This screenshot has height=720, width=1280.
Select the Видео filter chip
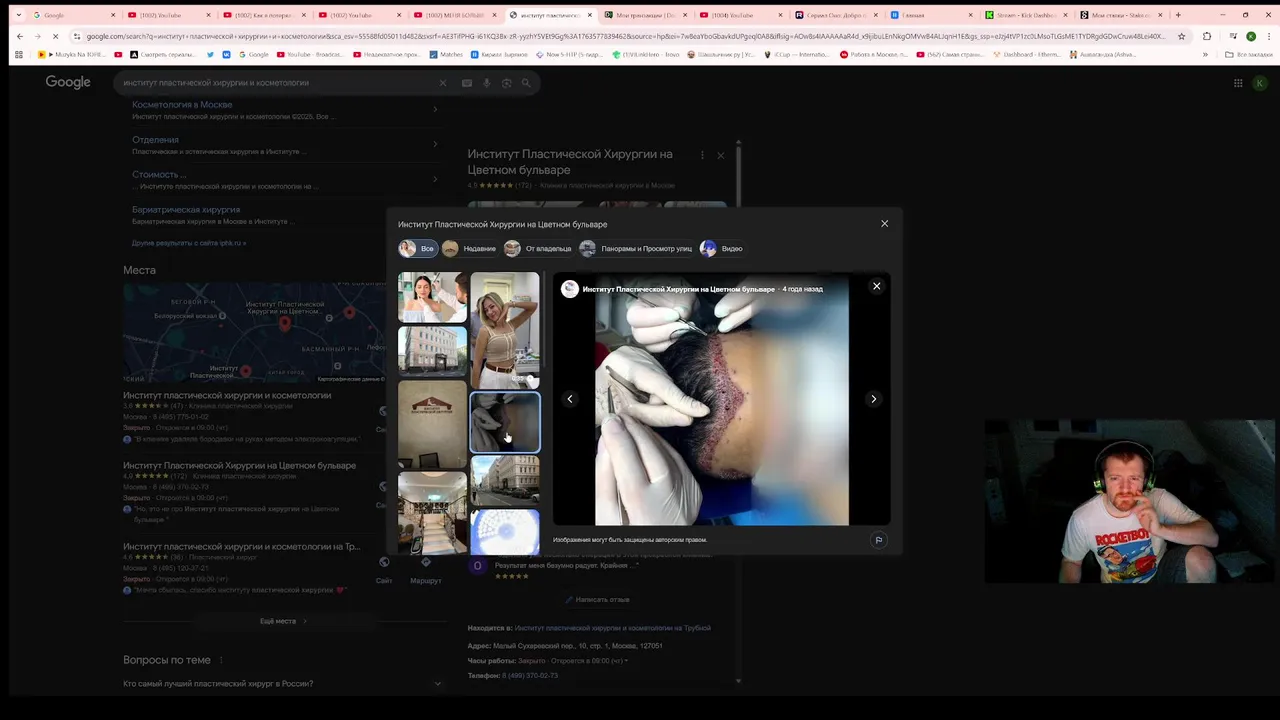[x=722, y=248]
